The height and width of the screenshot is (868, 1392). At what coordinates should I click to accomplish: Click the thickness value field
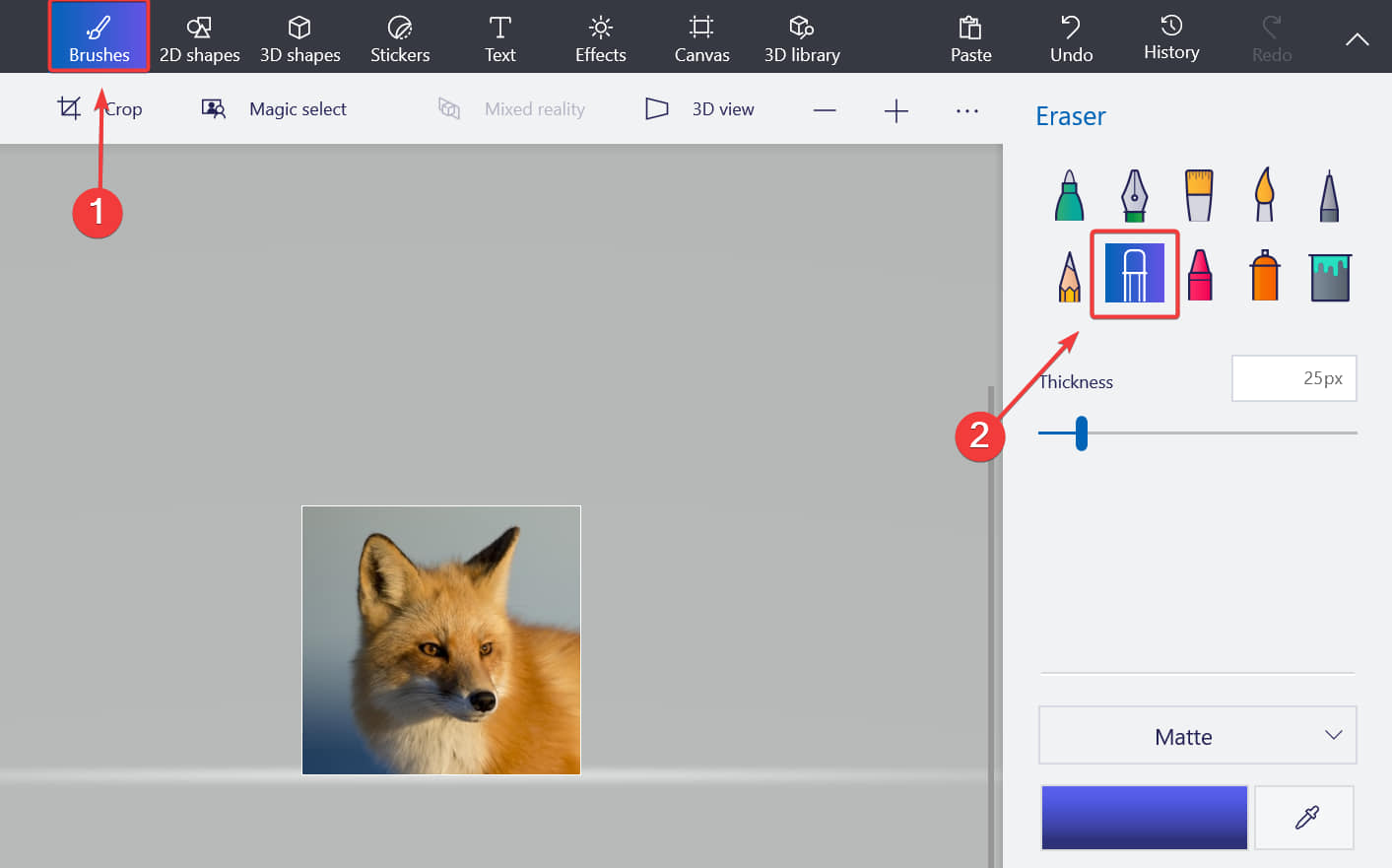coord(1293,378)
